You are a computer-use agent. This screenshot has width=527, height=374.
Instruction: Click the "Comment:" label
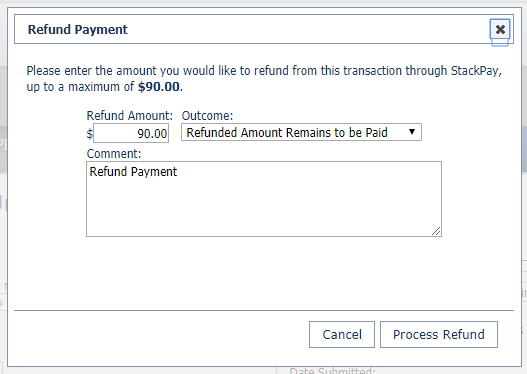pos(114,154)
